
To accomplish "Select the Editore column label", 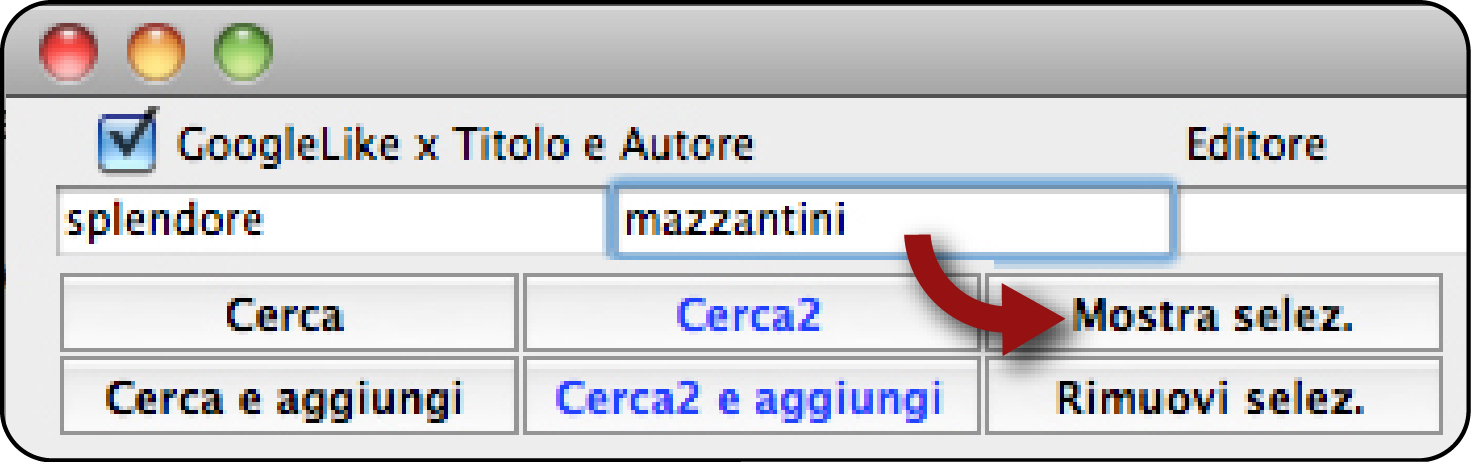I will [x=1256, y=146].
